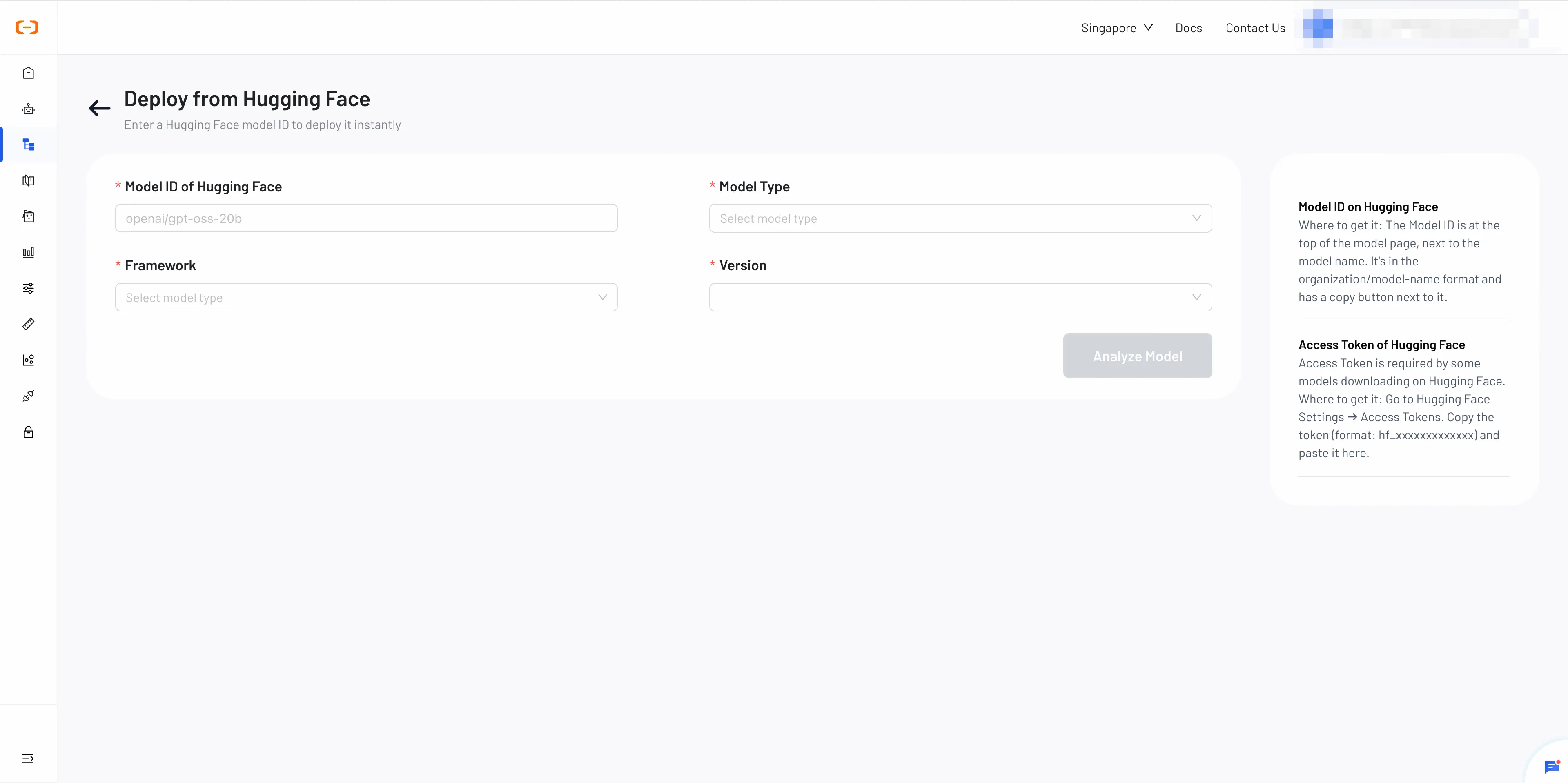Viewport: 1568px width, 783px height.
Task: Open the sliders settings sidebar icon
Action: [x=28, y=288]
